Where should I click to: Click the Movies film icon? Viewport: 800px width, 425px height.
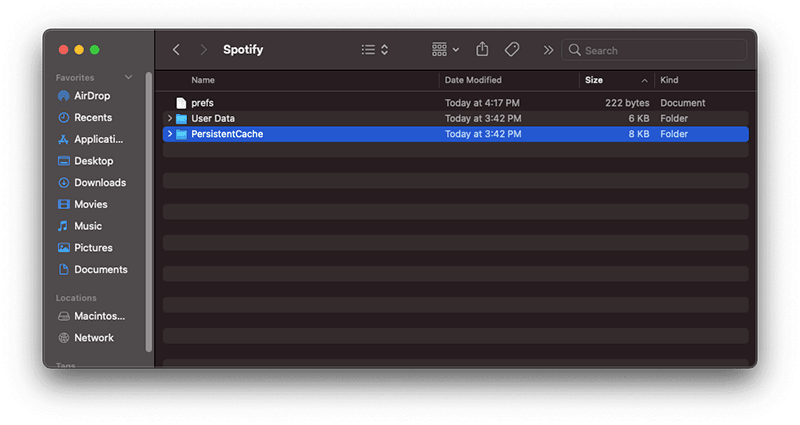[x=63, y=204]
